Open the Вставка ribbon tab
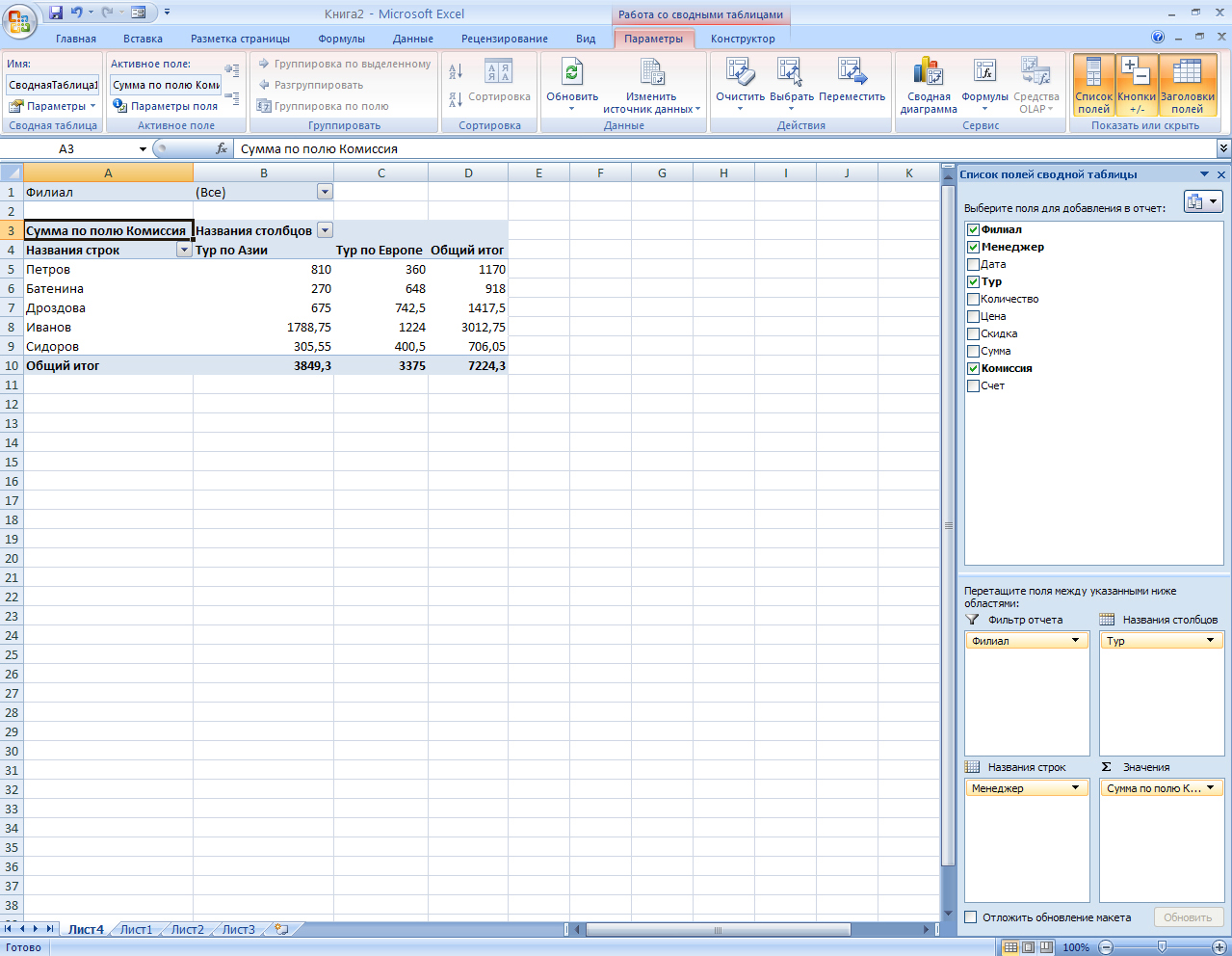The width and height of the screenshot is (1232, 956). click(143, 39)
